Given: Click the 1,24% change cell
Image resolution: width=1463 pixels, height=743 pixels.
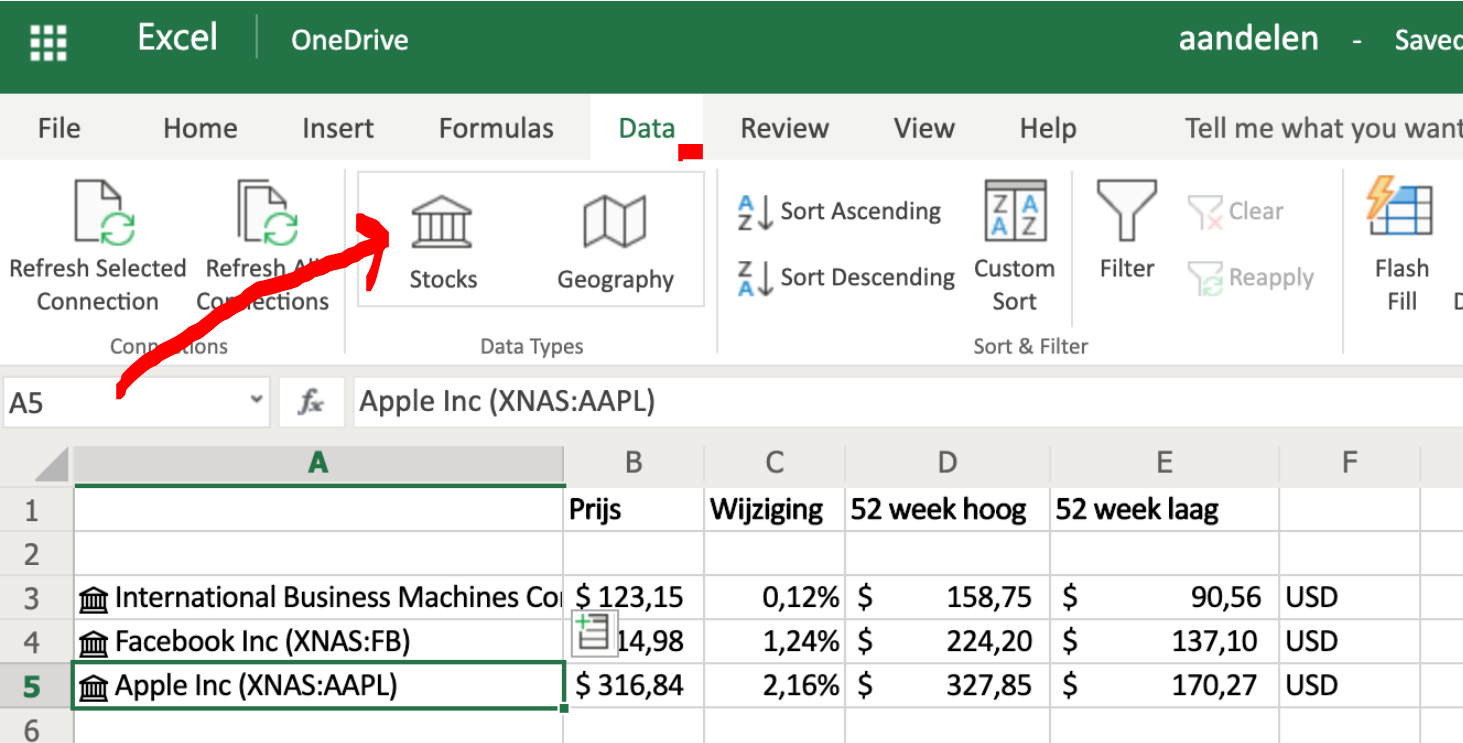Looking at the screenshot, I should [x=774, y=642].
